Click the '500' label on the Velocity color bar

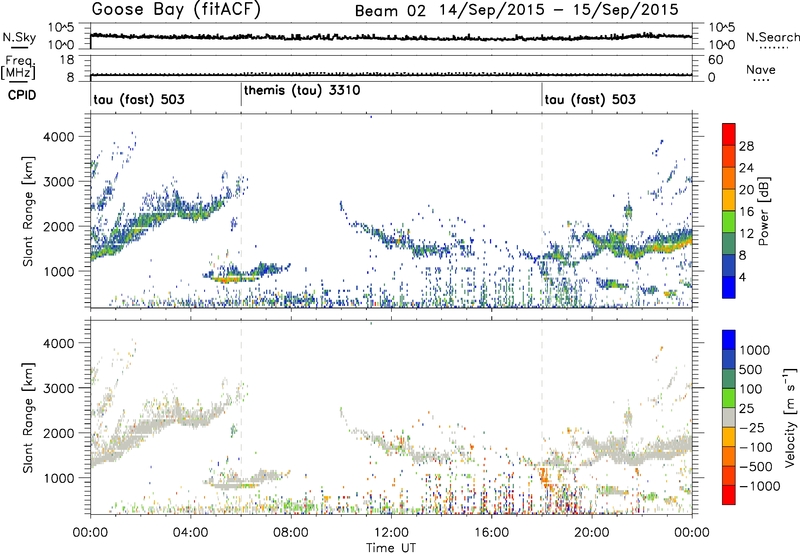[x=750, y=369]
